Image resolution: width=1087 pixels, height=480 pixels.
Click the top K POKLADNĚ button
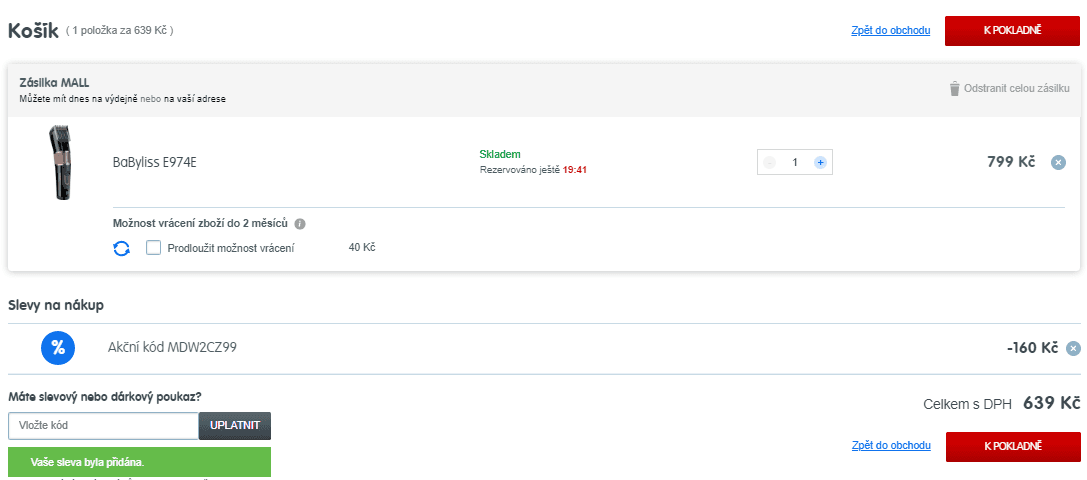coord(1012,31)
